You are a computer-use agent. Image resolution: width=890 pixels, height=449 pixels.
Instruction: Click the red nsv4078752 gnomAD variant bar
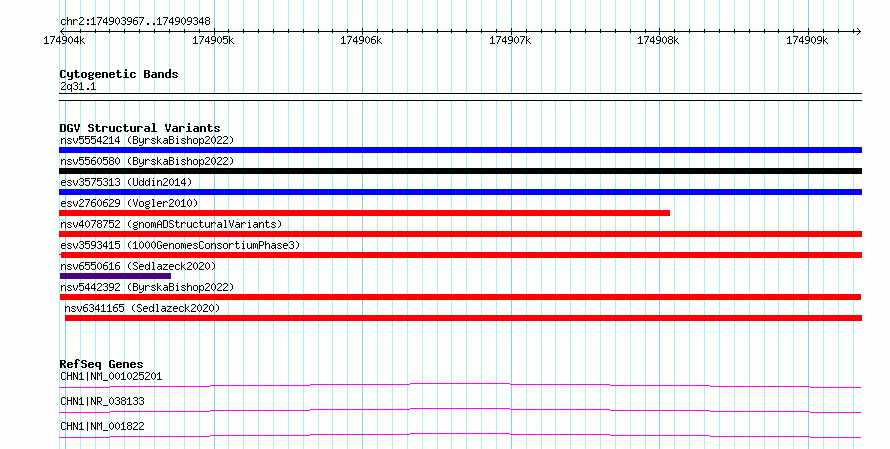[x=460, y=234]
